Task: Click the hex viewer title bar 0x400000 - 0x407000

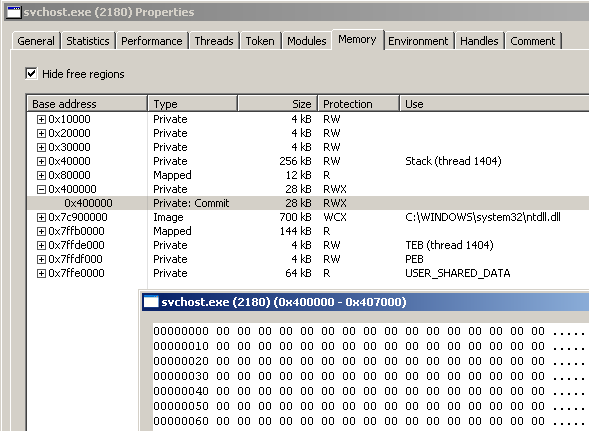Action: [365, 302]
